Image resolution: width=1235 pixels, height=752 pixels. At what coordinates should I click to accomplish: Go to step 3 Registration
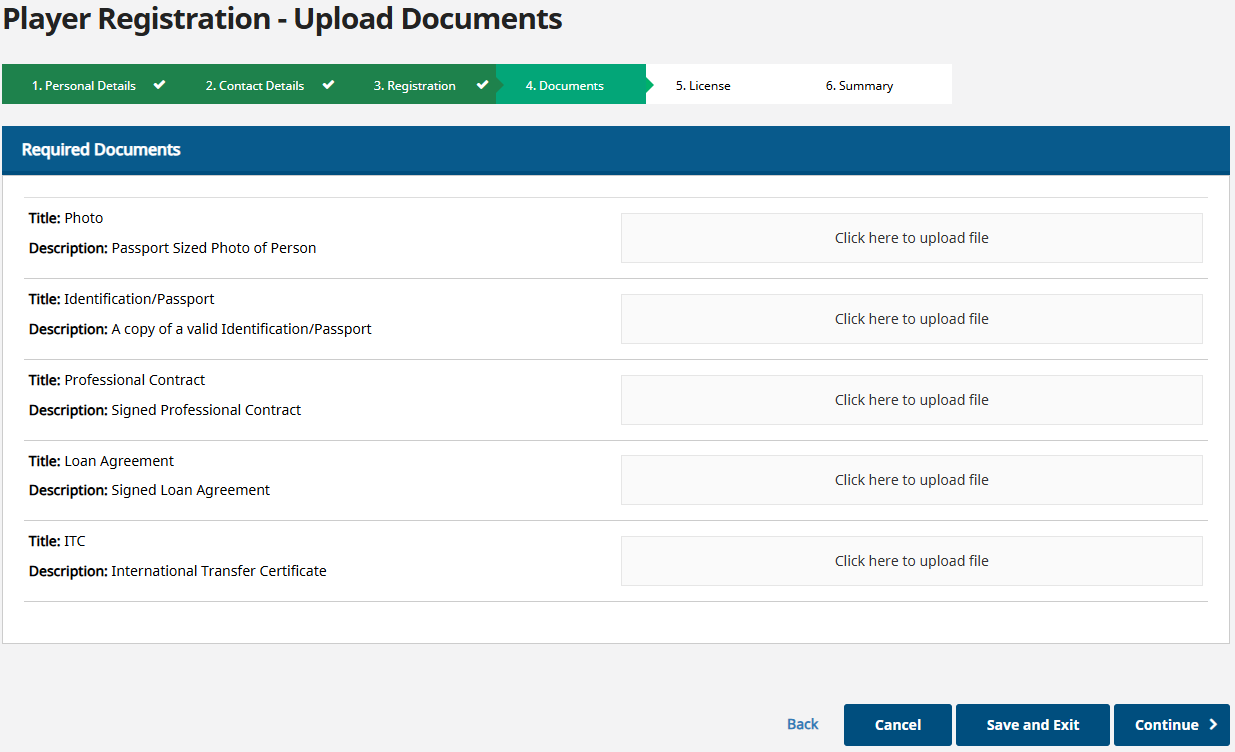[x=415, y=85]
